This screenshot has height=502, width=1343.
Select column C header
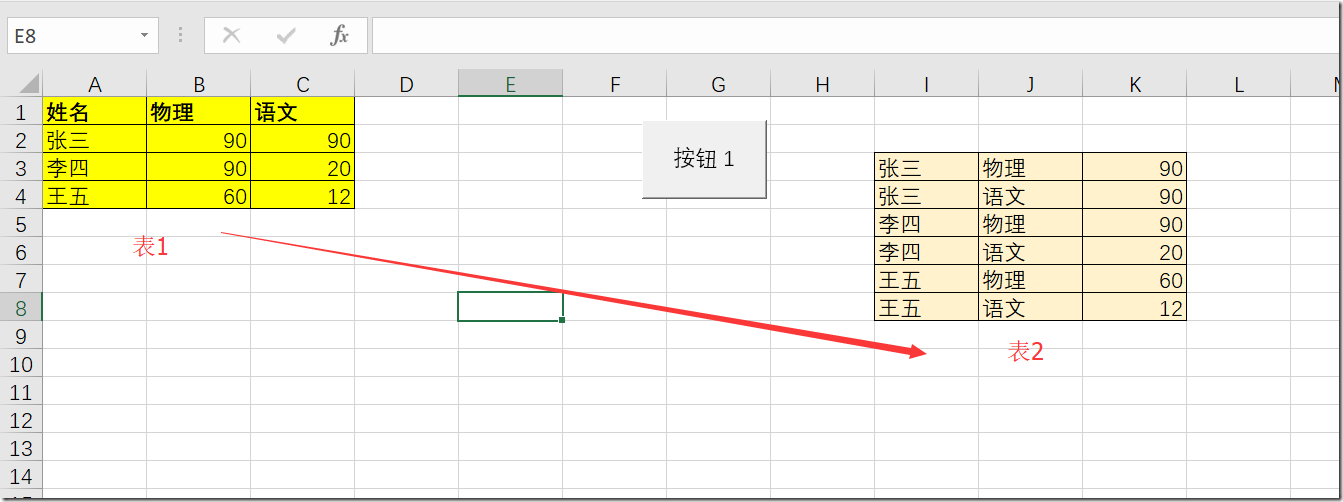[x=303, y=84]
